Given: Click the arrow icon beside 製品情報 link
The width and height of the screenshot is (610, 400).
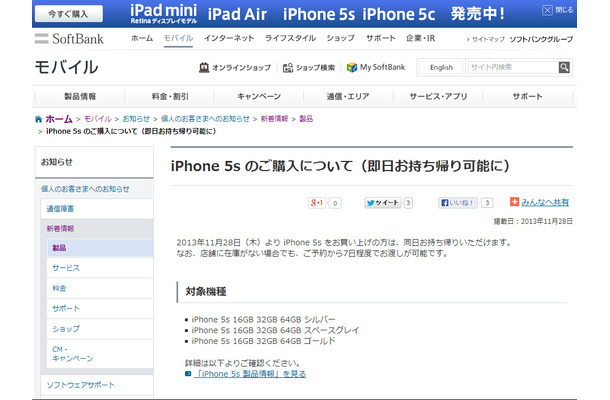Looking at the screenshot, I should (x=188, y=374).
